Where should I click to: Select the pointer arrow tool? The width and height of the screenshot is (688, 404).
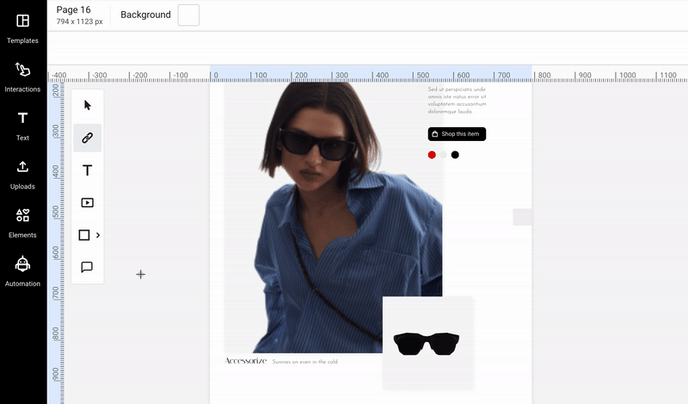pyautogui.click(x=87, y=105)
